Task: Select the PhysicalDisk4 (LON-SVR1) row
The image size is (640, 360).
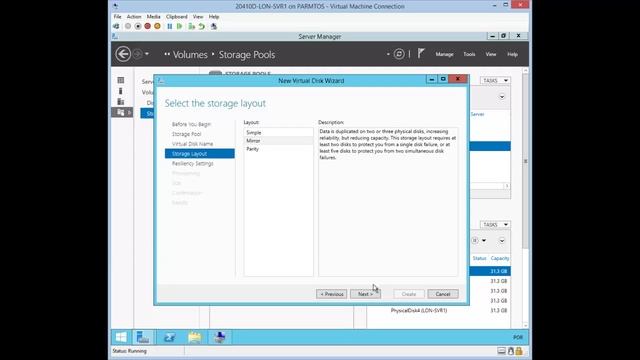Action: pos(439,311)
